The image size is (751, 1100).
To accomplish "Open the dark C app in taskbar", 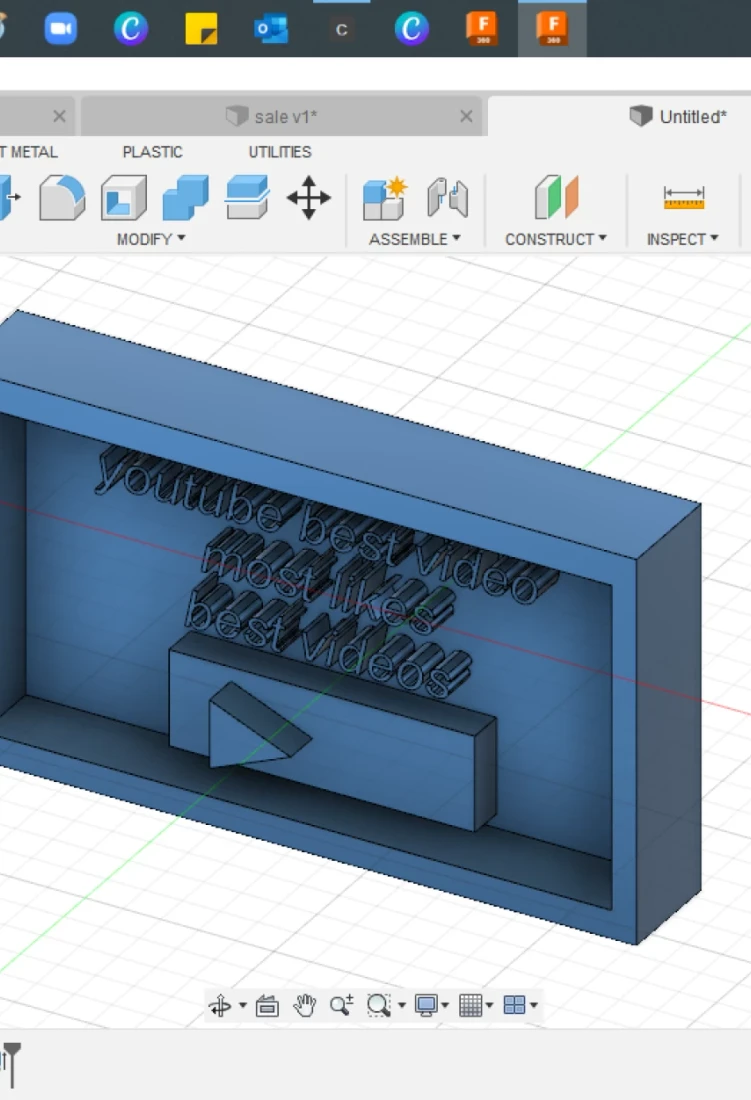I will [341, 29].
